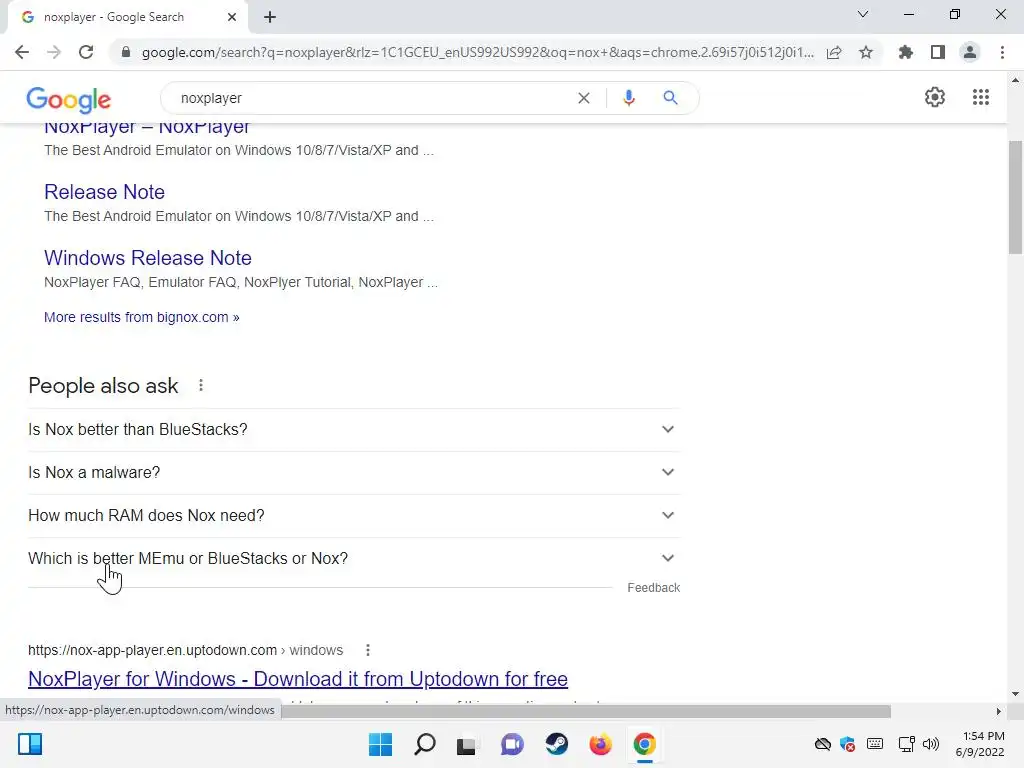Click the vertical page scrollbar thumb
Screen dimensions: 1024x768
click(x=1015, y=197)
